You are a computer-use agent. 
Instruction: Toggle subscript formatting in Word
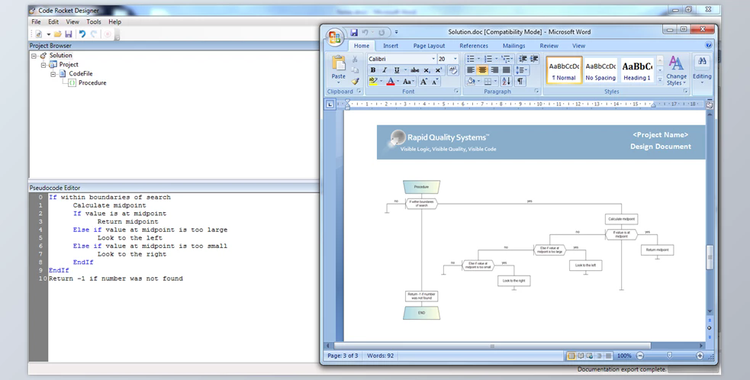click(x=427, y=70)
